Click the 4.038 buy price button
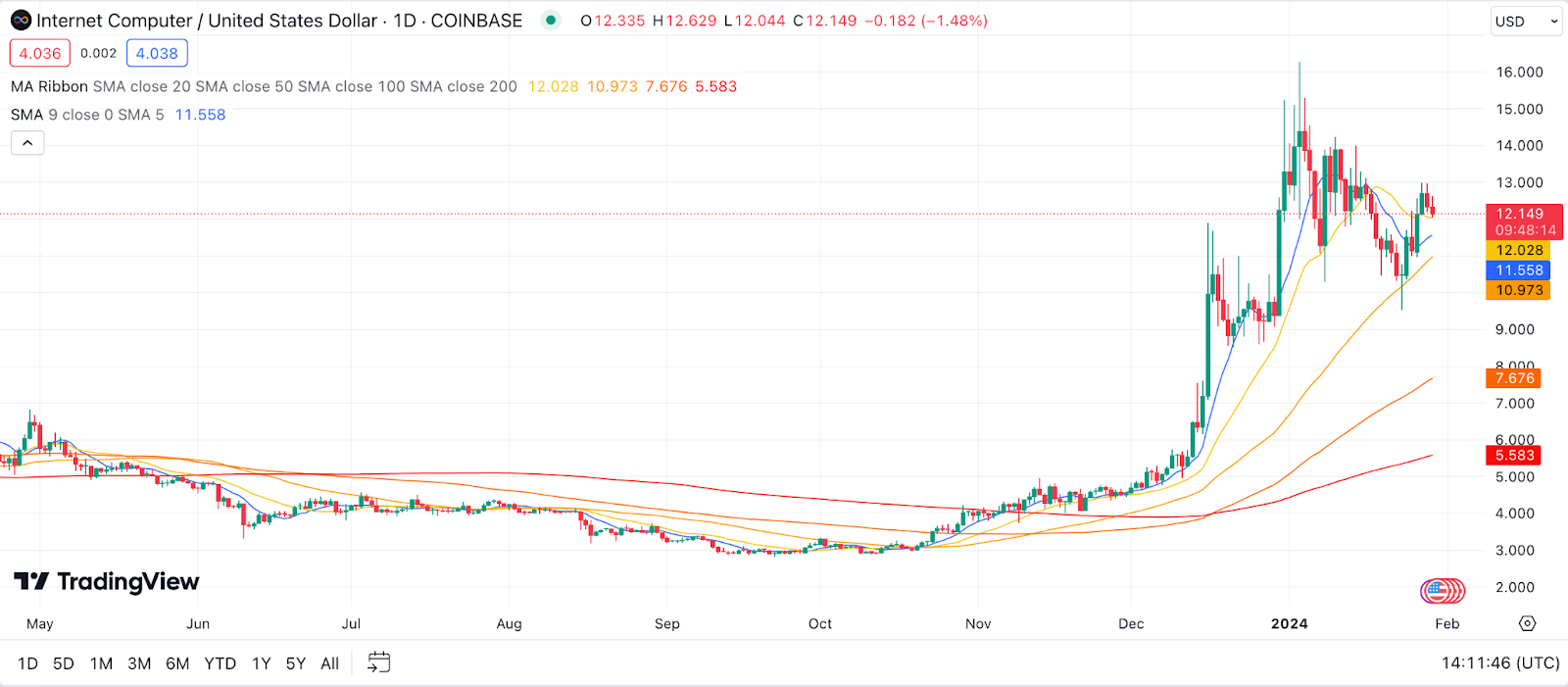This screenshot has width=1568, height=687. coord(157,53)
